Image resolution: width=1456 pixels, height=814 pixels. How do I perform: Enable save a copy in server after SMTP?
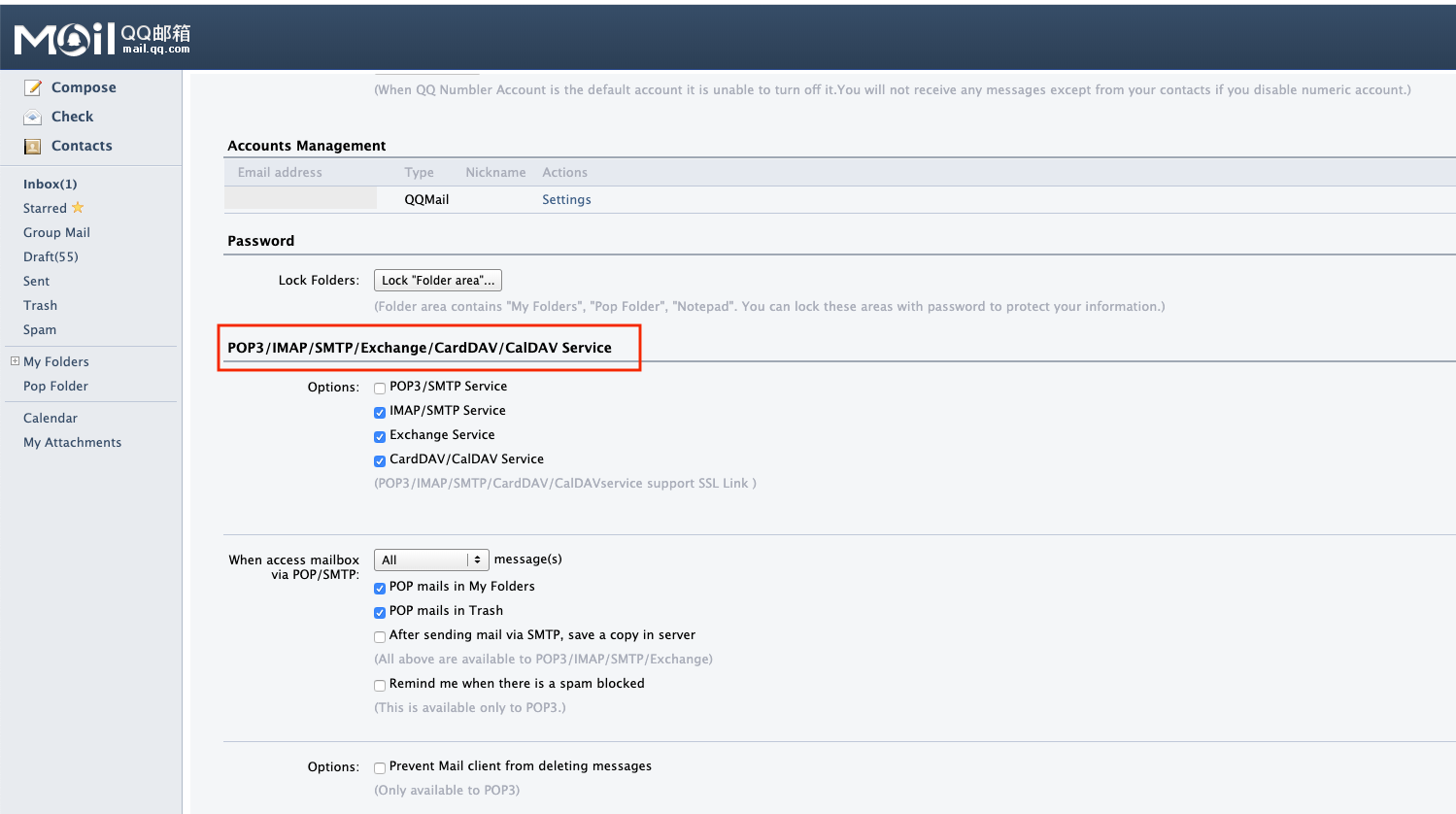click(x=380, y=636)
